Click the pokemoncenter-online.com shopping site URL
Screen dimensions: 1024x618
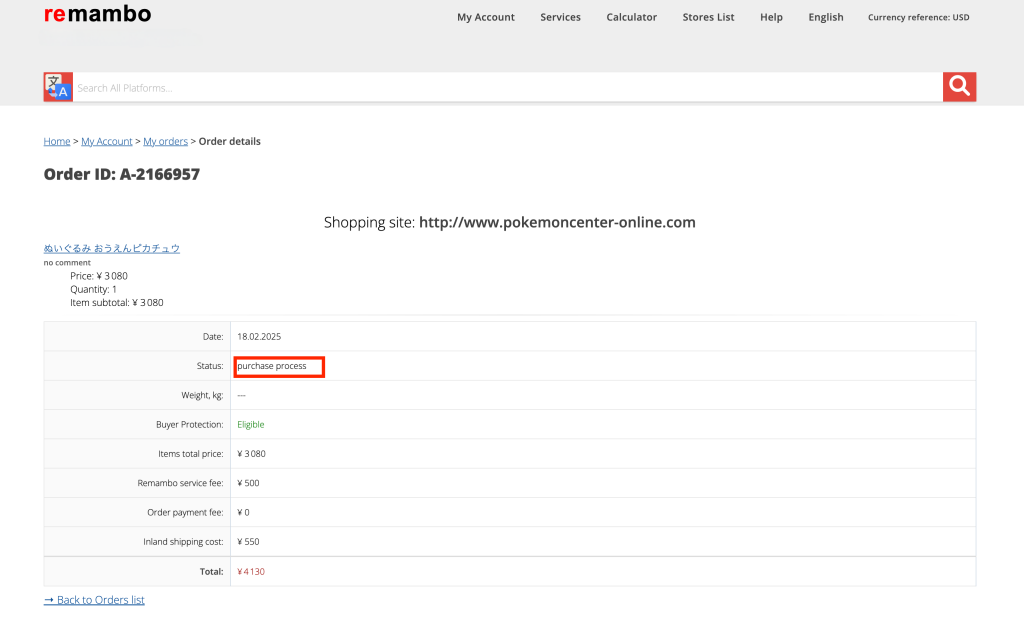tap(557, 222)
